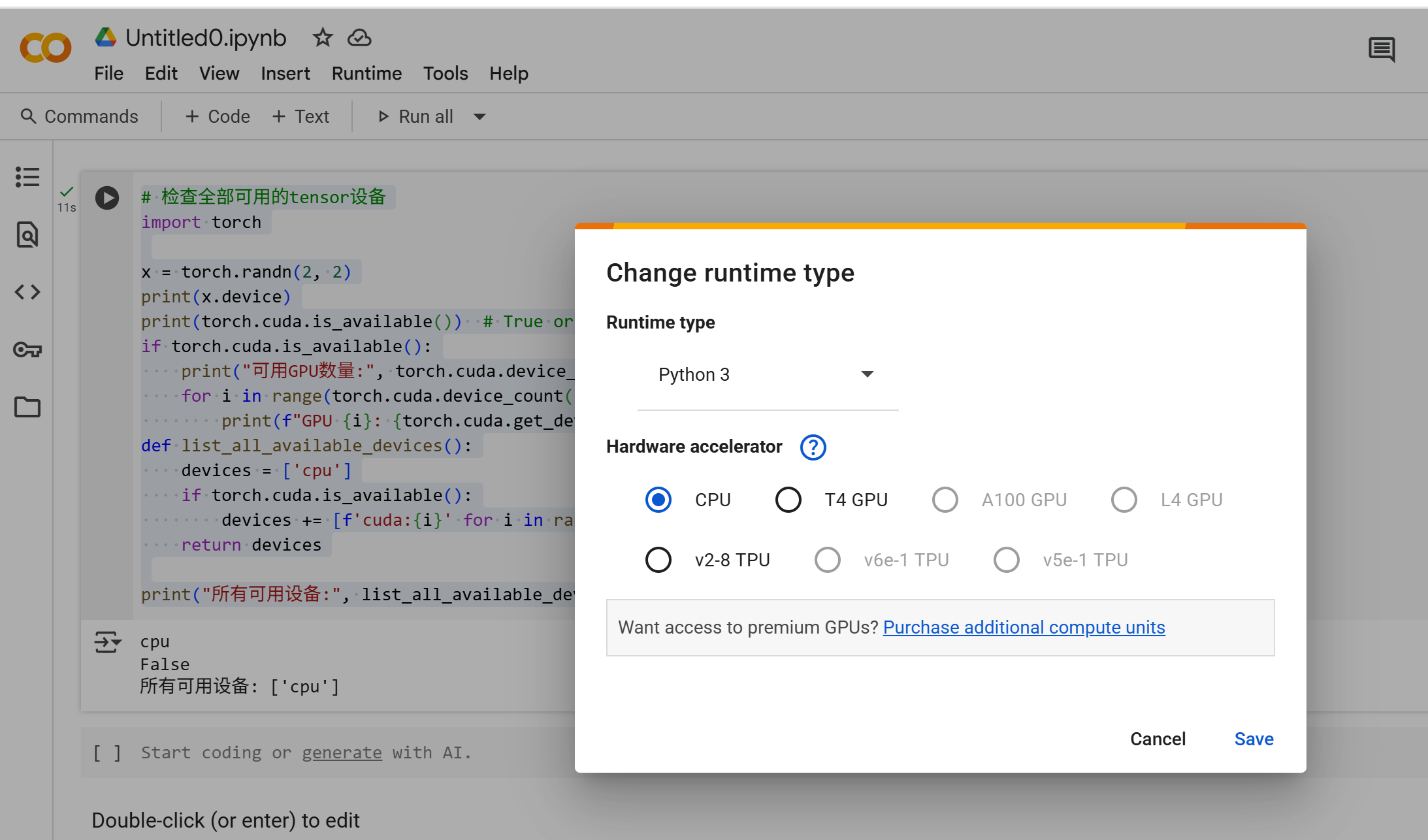Viewport: 1428px width, 840px height.
Task: Open the code snippets sidebar icon
Action: coord(27,291)
